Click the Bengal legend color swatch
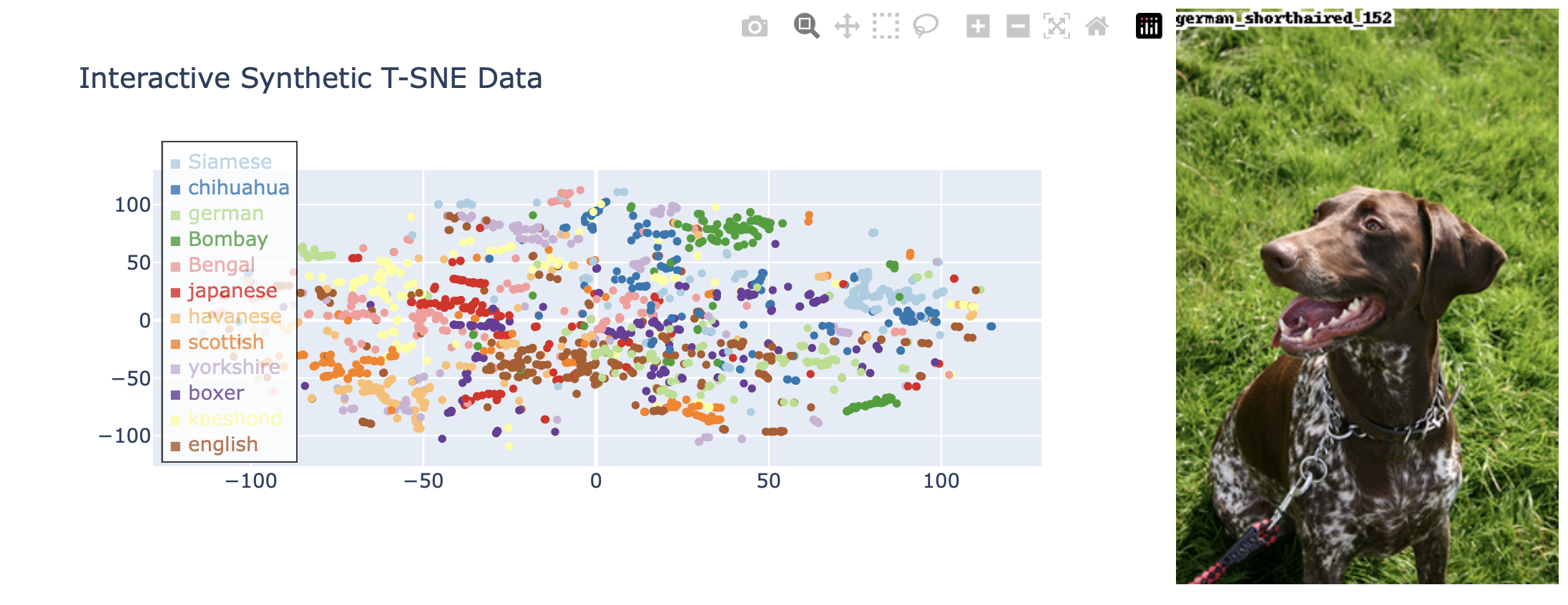Viewport: 1568px width, 605px height. point(175,267)
